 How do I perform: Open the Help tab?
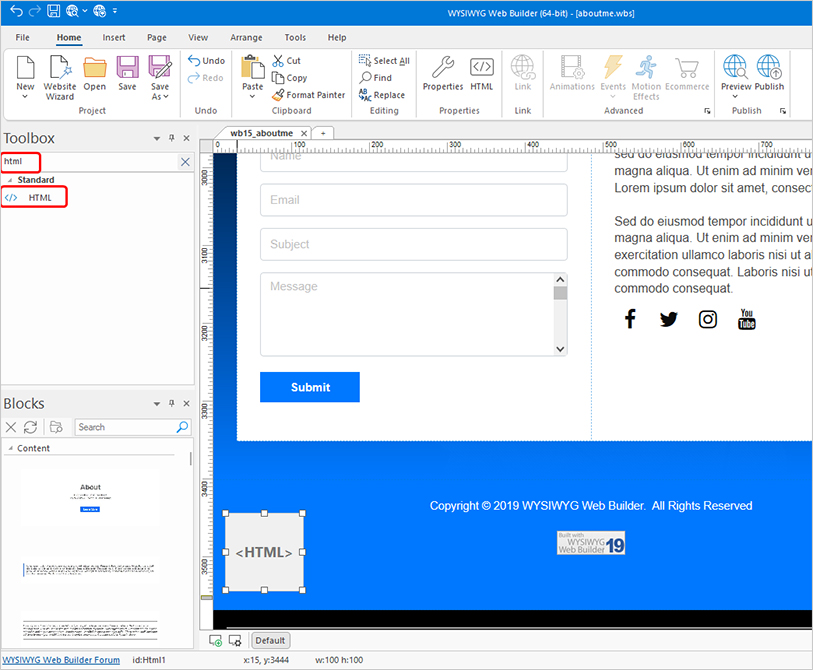click(337, 37)
